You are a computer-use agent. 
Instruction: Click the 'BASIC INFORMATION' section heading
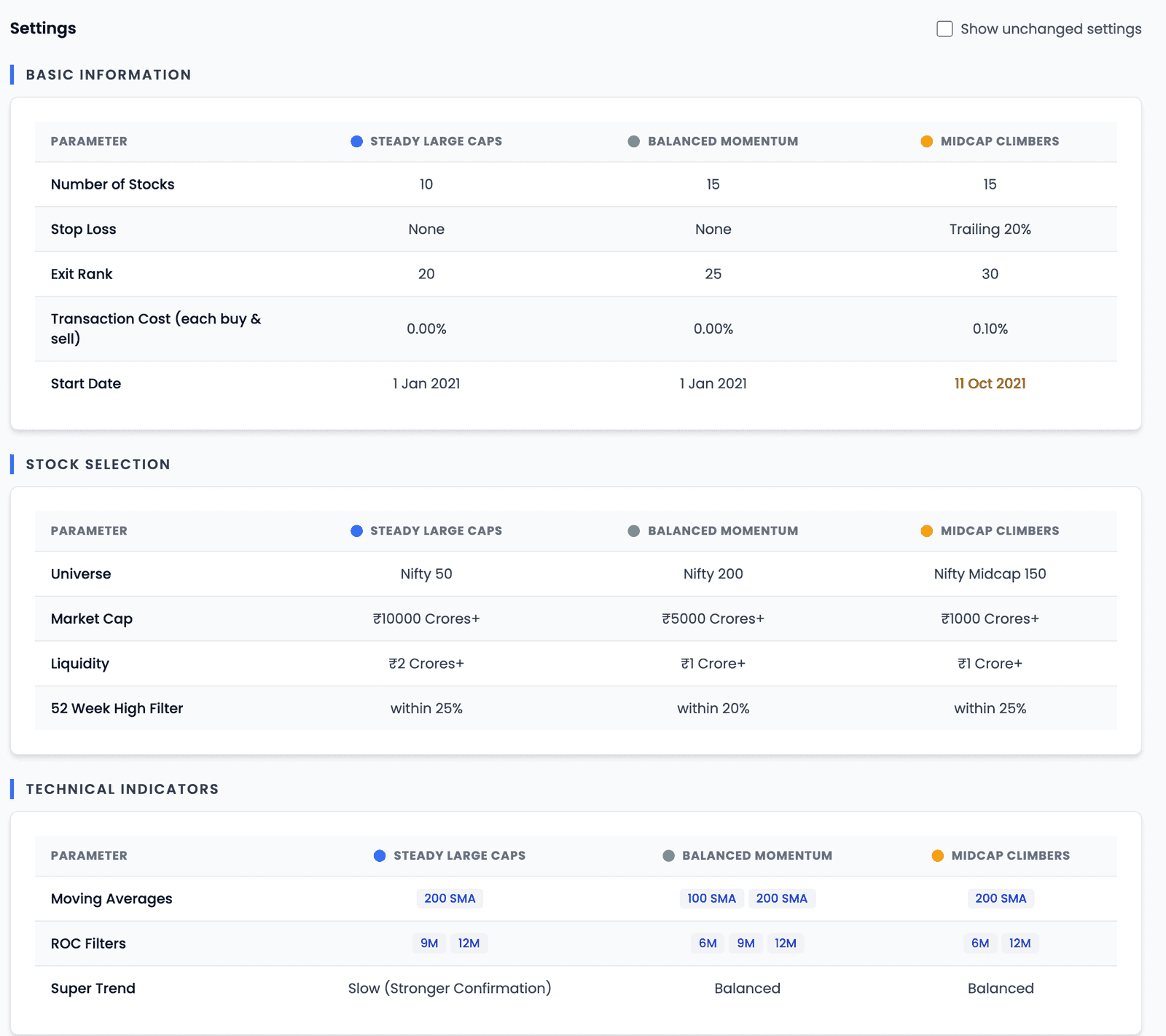tap(109, 75)
